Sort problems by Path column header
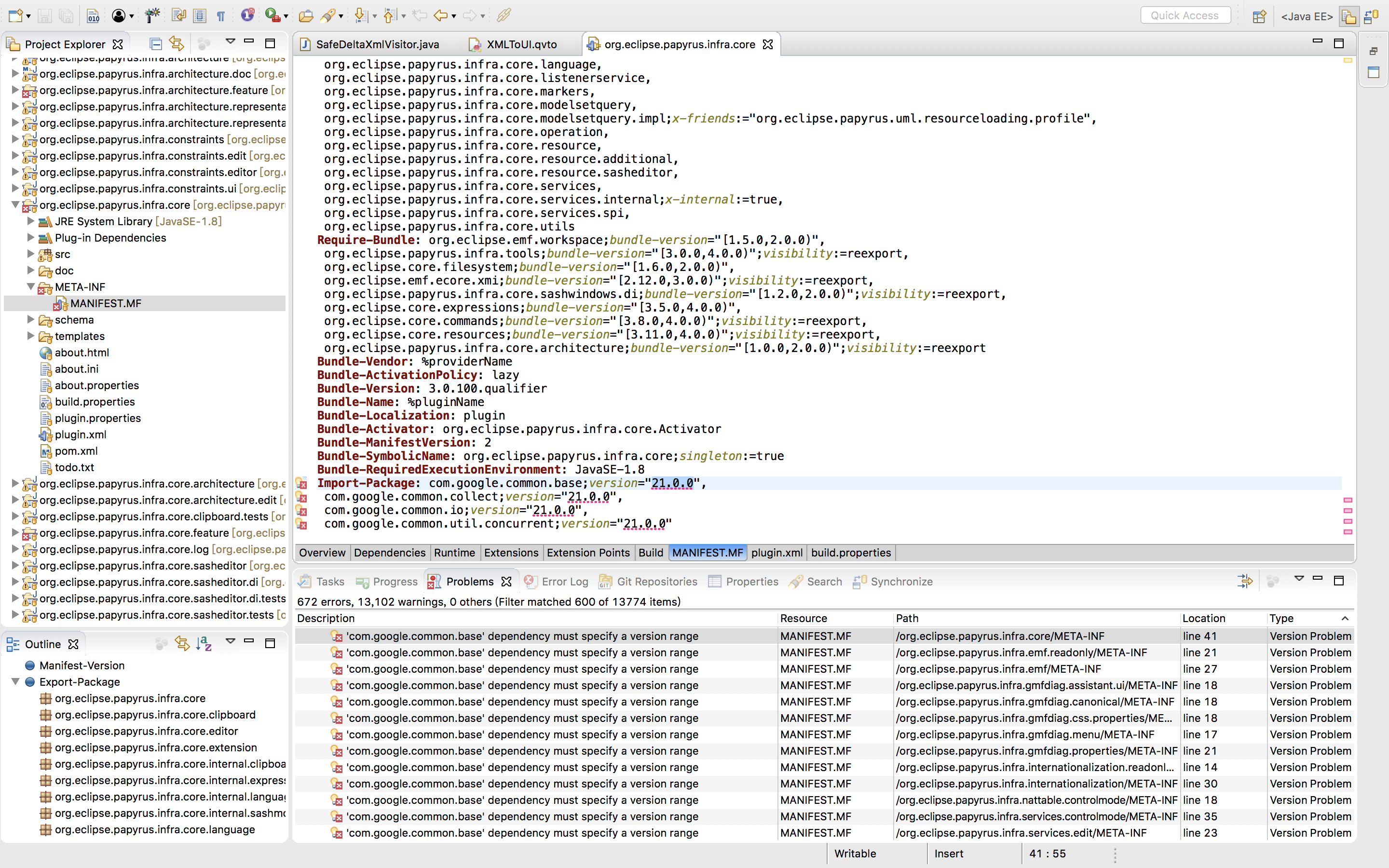The height and width of the screenshot is (868, 1389). point(1036,618)
